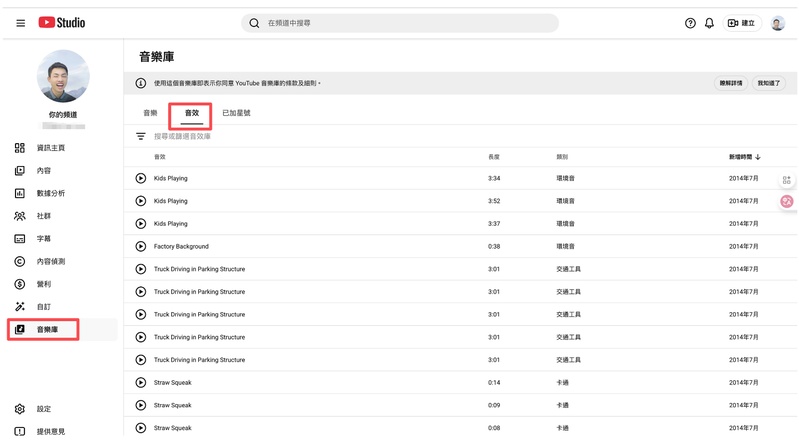Click the account avatar in top right

tap(777, 23)
